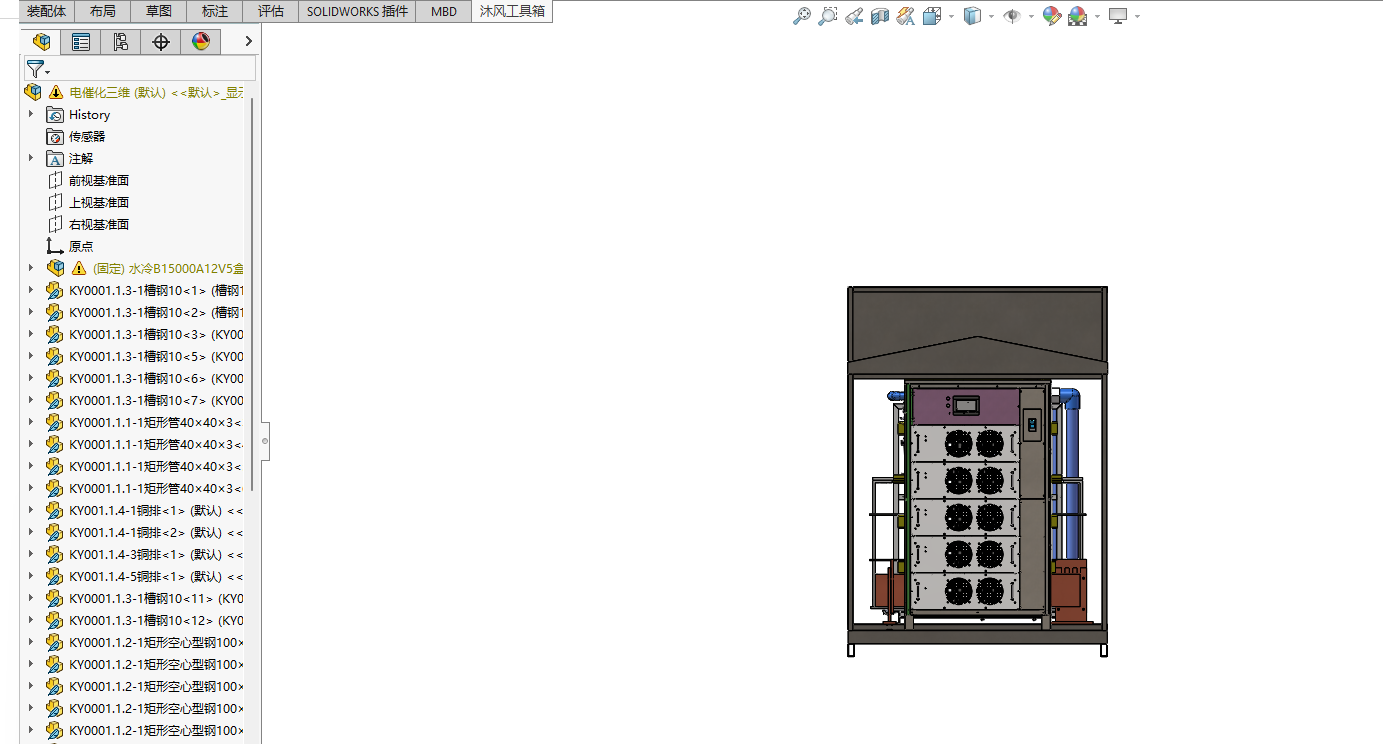This screenshot has height=744, width=1383.
Task: Open the Hide/Show Items dropdown arrow
Action: click(x=1031, y=16)
